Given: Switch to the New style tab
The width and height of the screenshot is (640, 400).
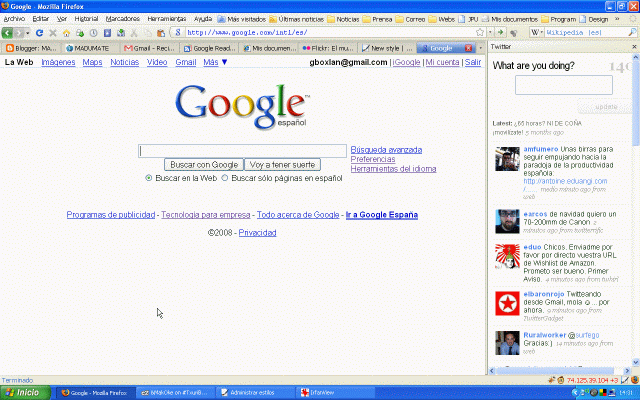Looking at the screenshot, I should (x=387, y=48).
